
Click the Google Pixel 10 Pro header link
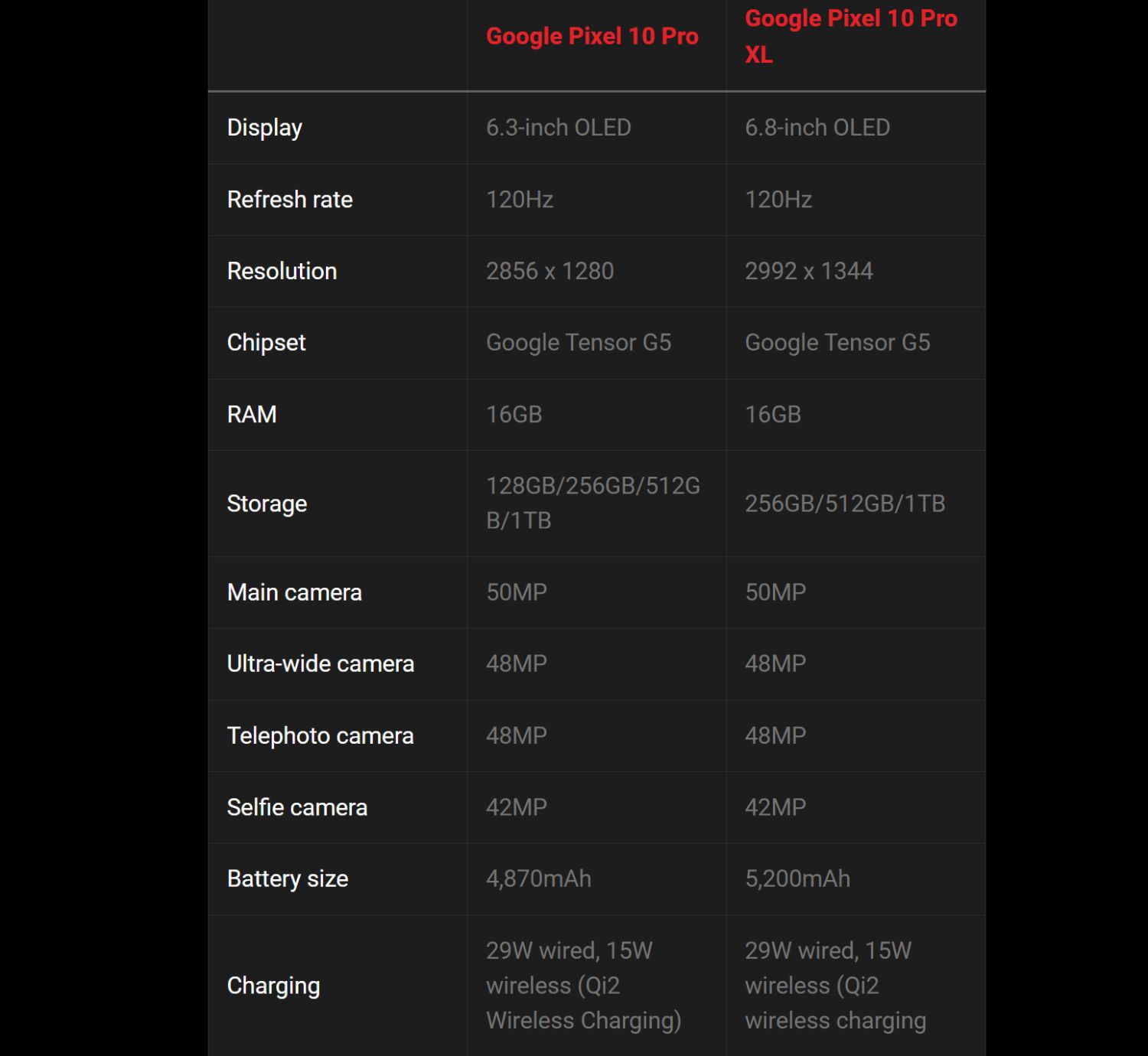click(x=592, y=36)
